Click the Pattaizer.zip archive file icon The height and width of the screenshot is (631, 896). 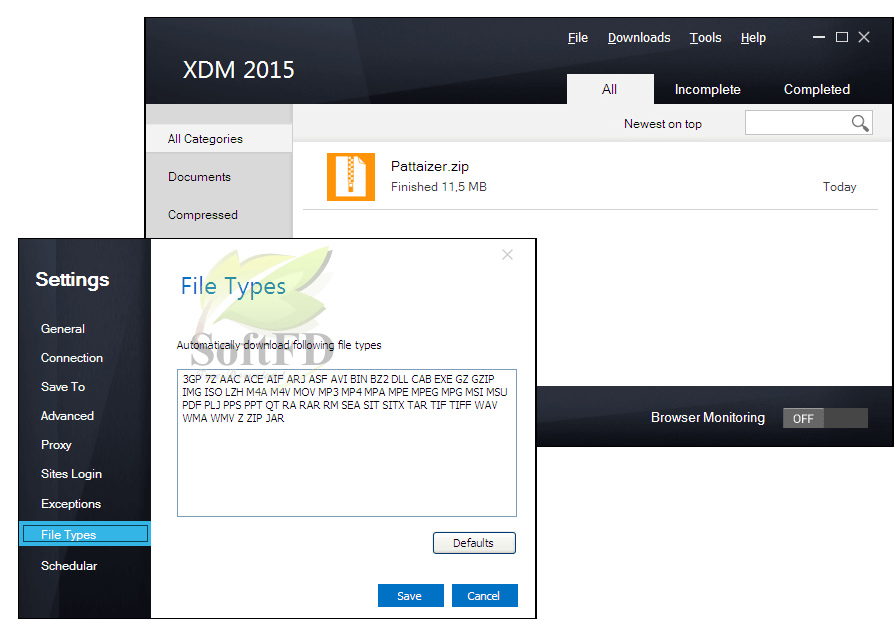(x=351, y=177)
